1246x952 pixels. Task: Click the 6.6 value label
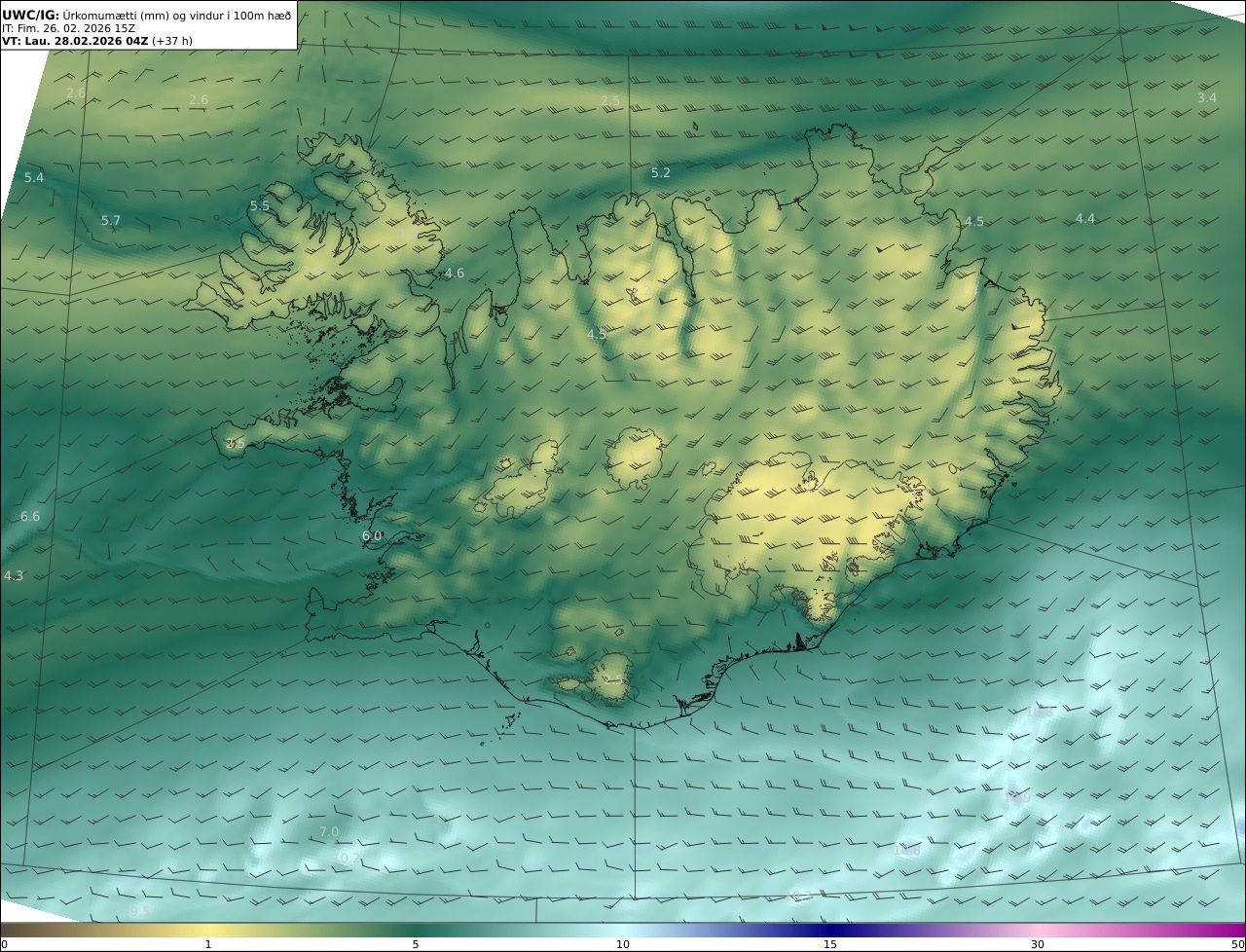tap(30, 516)
